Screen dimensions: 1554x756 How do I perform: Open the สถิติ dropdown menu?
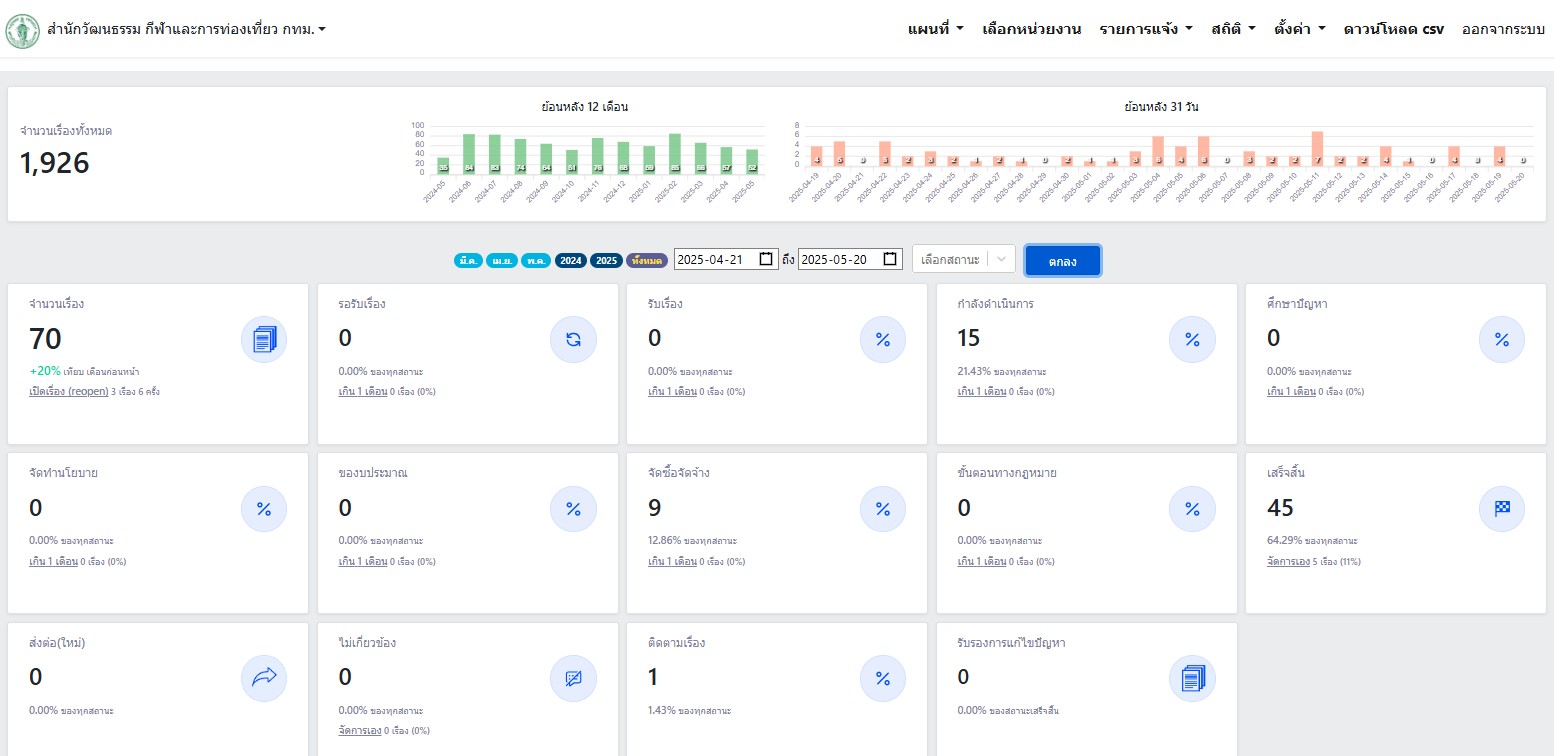[1233, 30]
